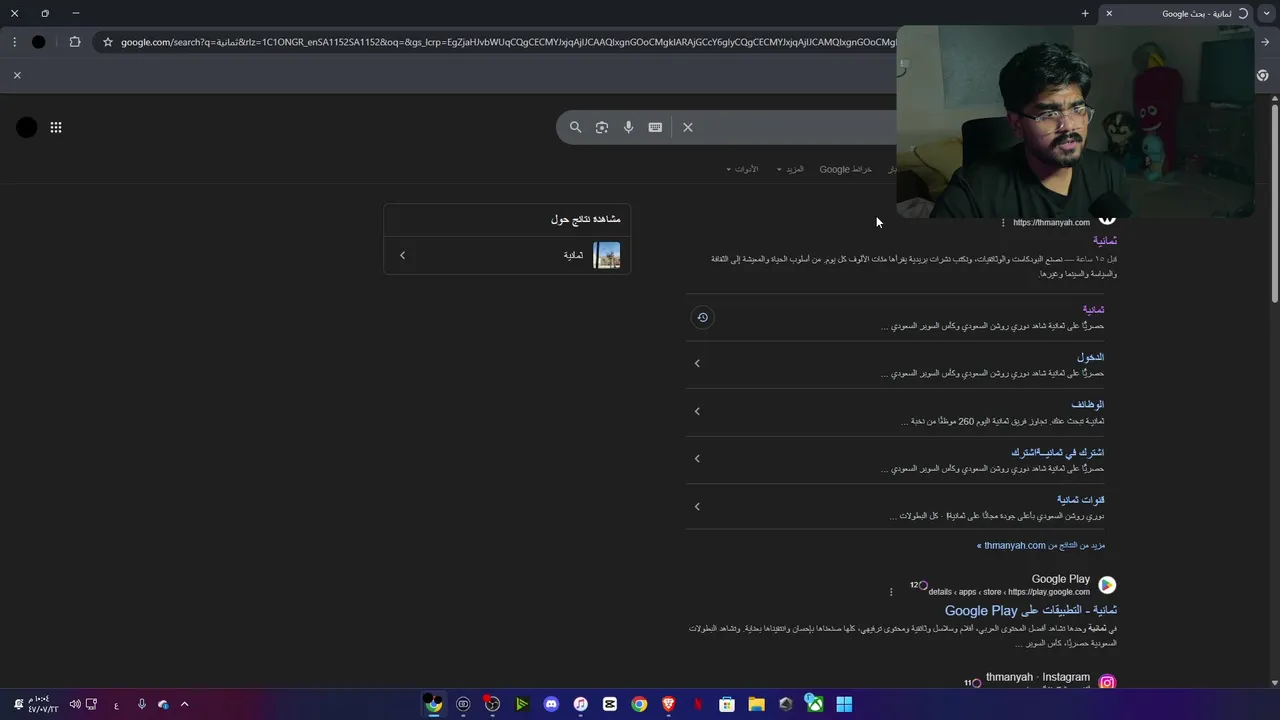Image resolution: width=1280 pixels, height=720 pixels.
Task: Clear the search box with X
Action: [x=688, y=127]
